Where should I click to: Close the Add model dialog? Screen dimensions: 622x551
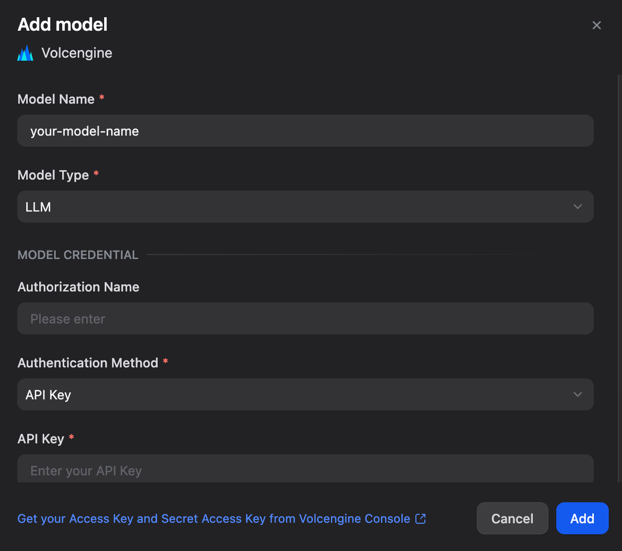tap(596, 25)
